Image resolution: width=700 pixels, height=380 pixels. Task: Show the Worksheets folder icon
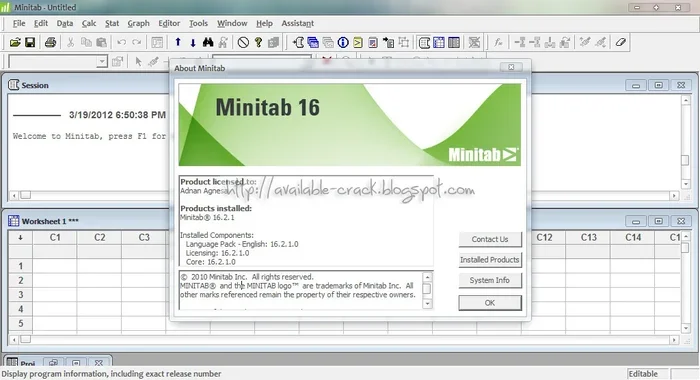313,42
